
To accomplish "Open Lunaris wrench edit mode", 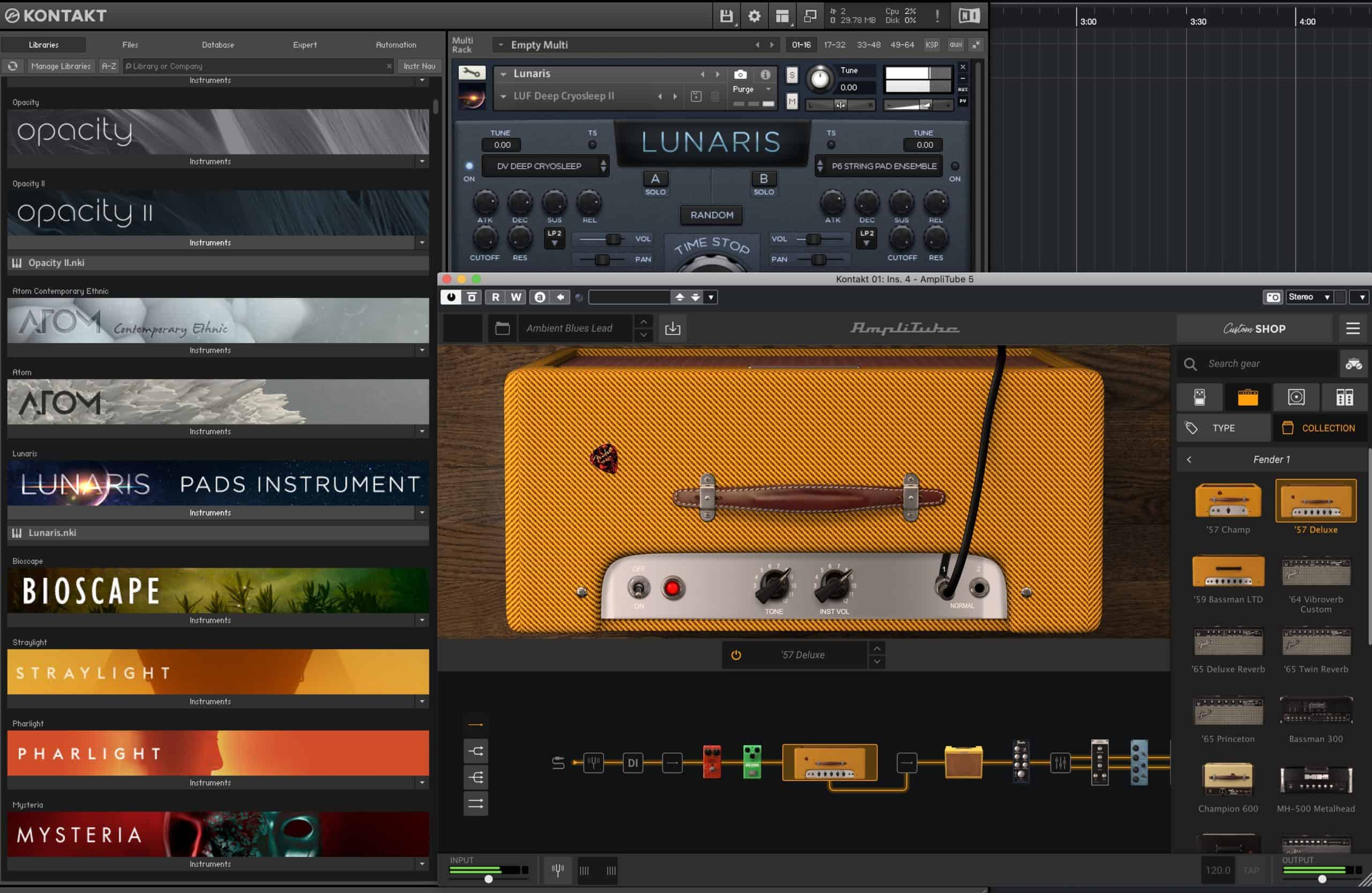I will pyautogui.click(x=472, y=73).
